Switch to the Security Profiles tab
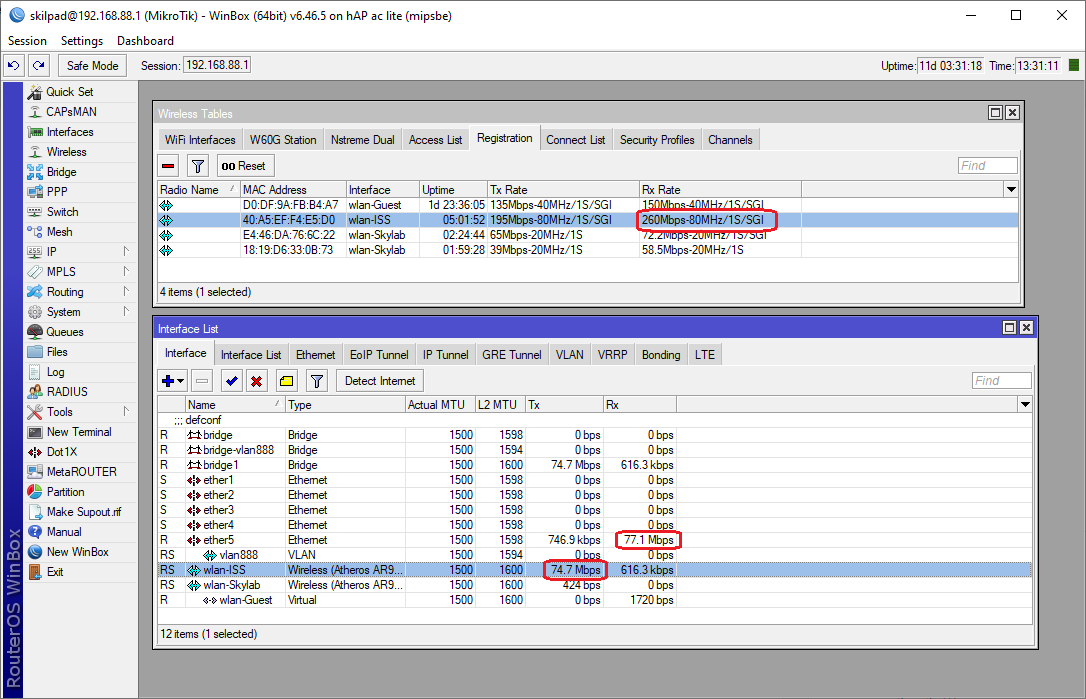Screen dimensions: 1086x699 click(x=657, y=140)
